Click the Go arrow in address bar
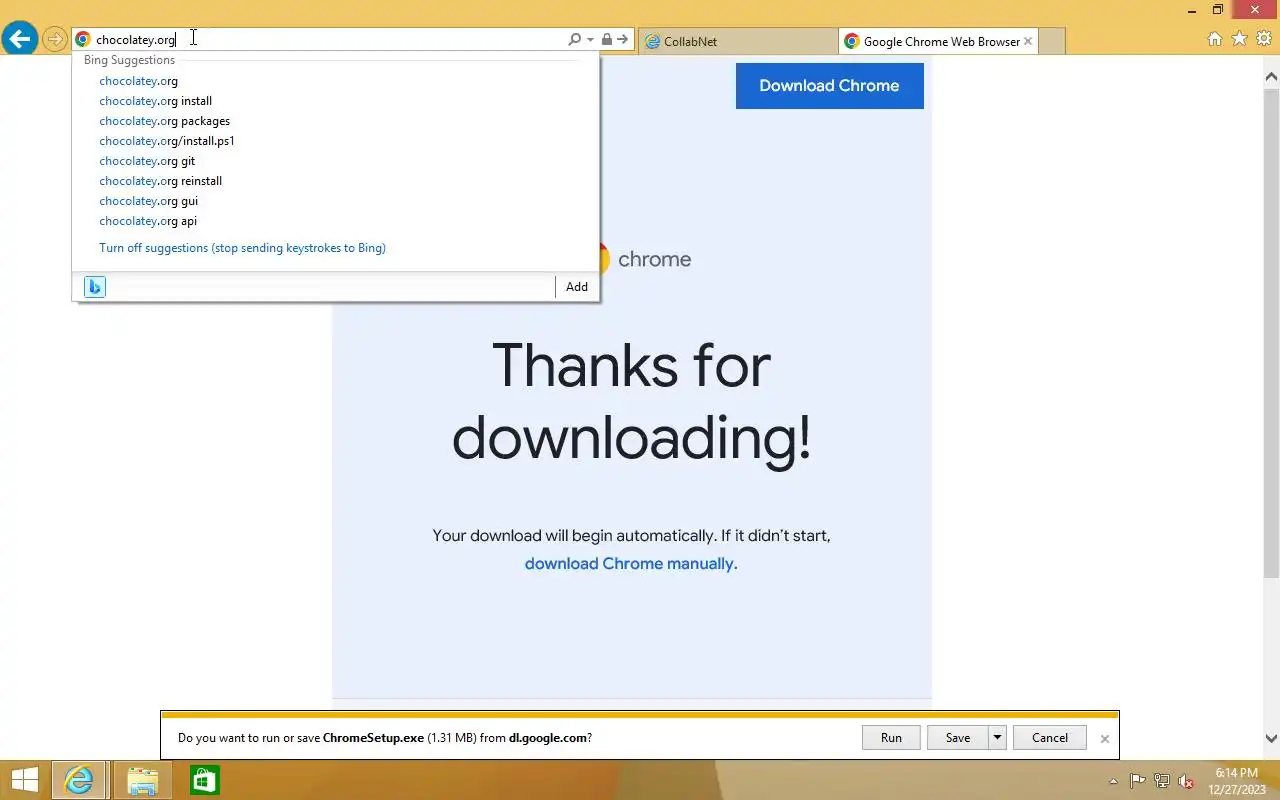Screen dimensions: 1280x800 (622, 40)
